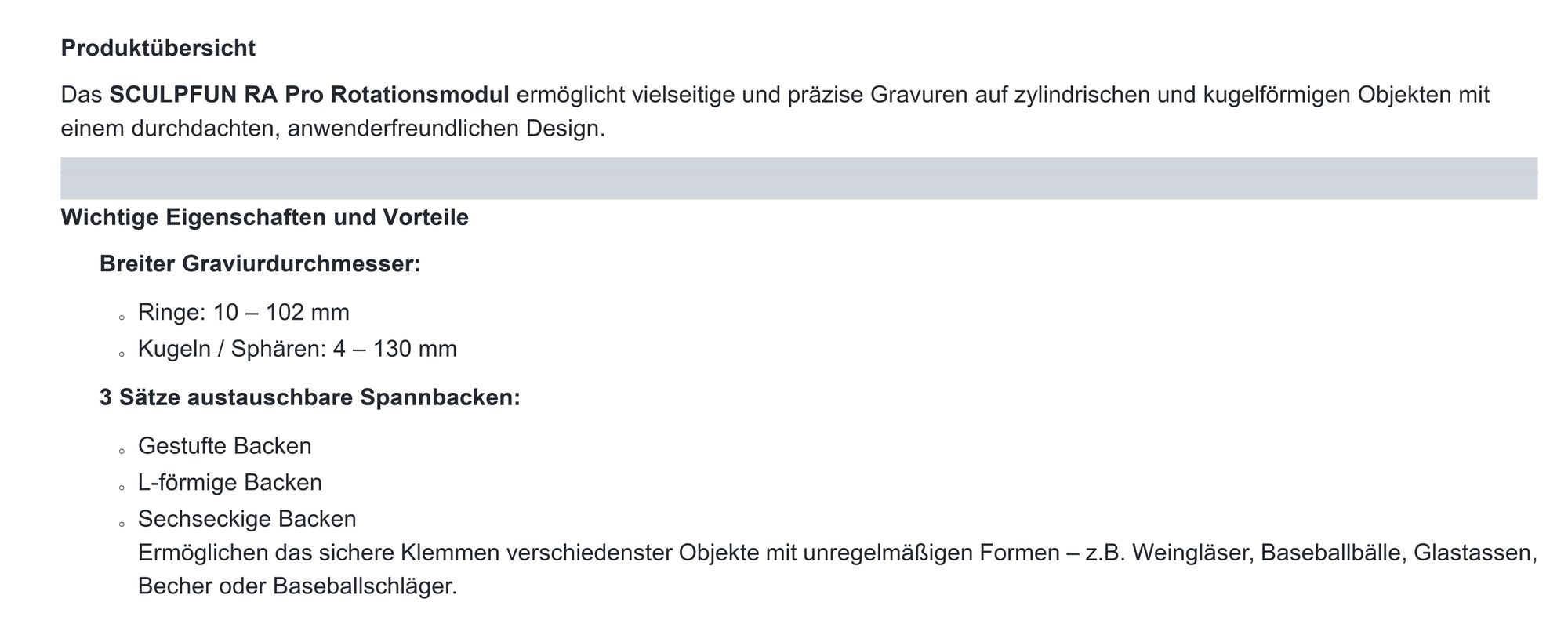The width and height of the screenshot is (1568, 642).
Task: Click the bullet before Sechseckige Backen
Action: pos(122,524)
